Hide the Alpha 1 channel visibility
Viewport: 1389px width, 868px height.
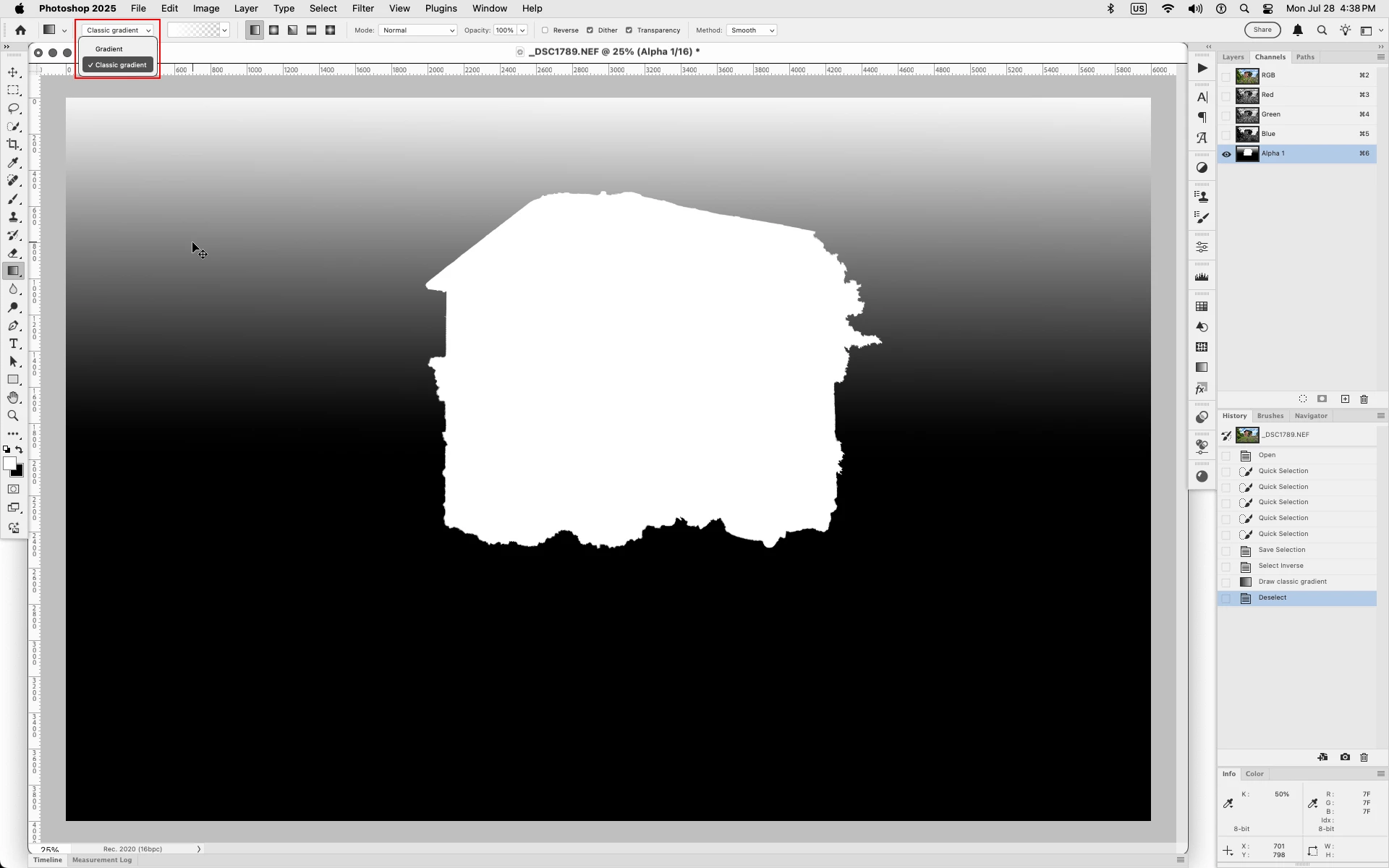pyautogui.click(x=1226, y=154)
